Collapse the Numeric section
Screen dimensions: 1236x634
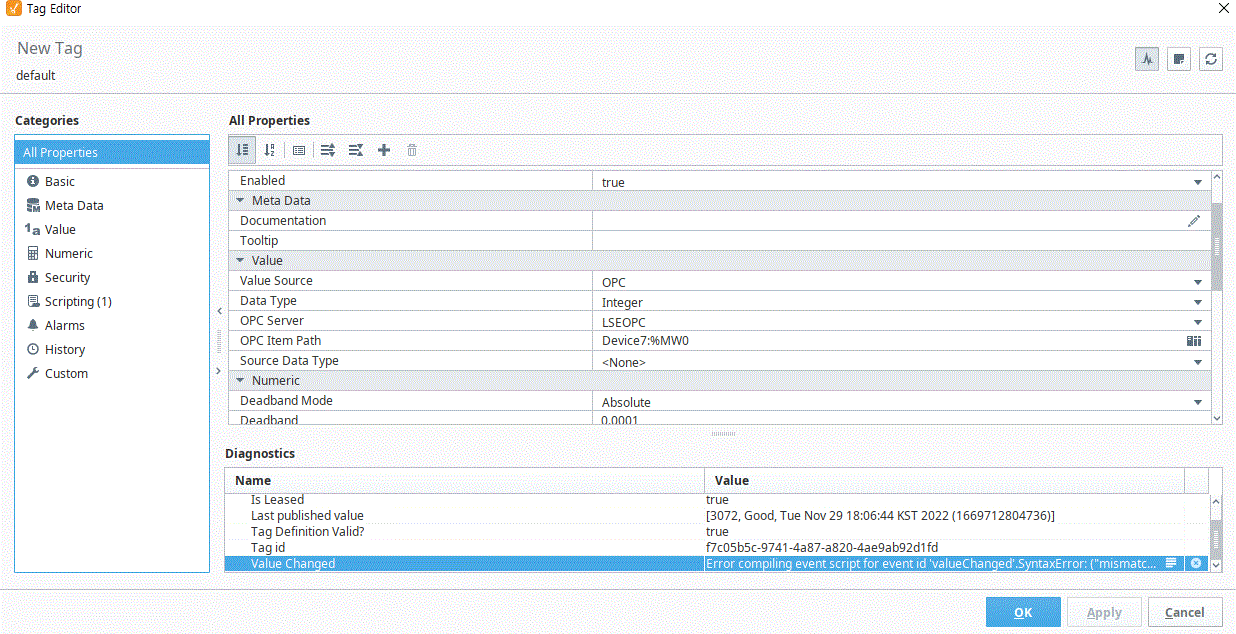(239, 380)
